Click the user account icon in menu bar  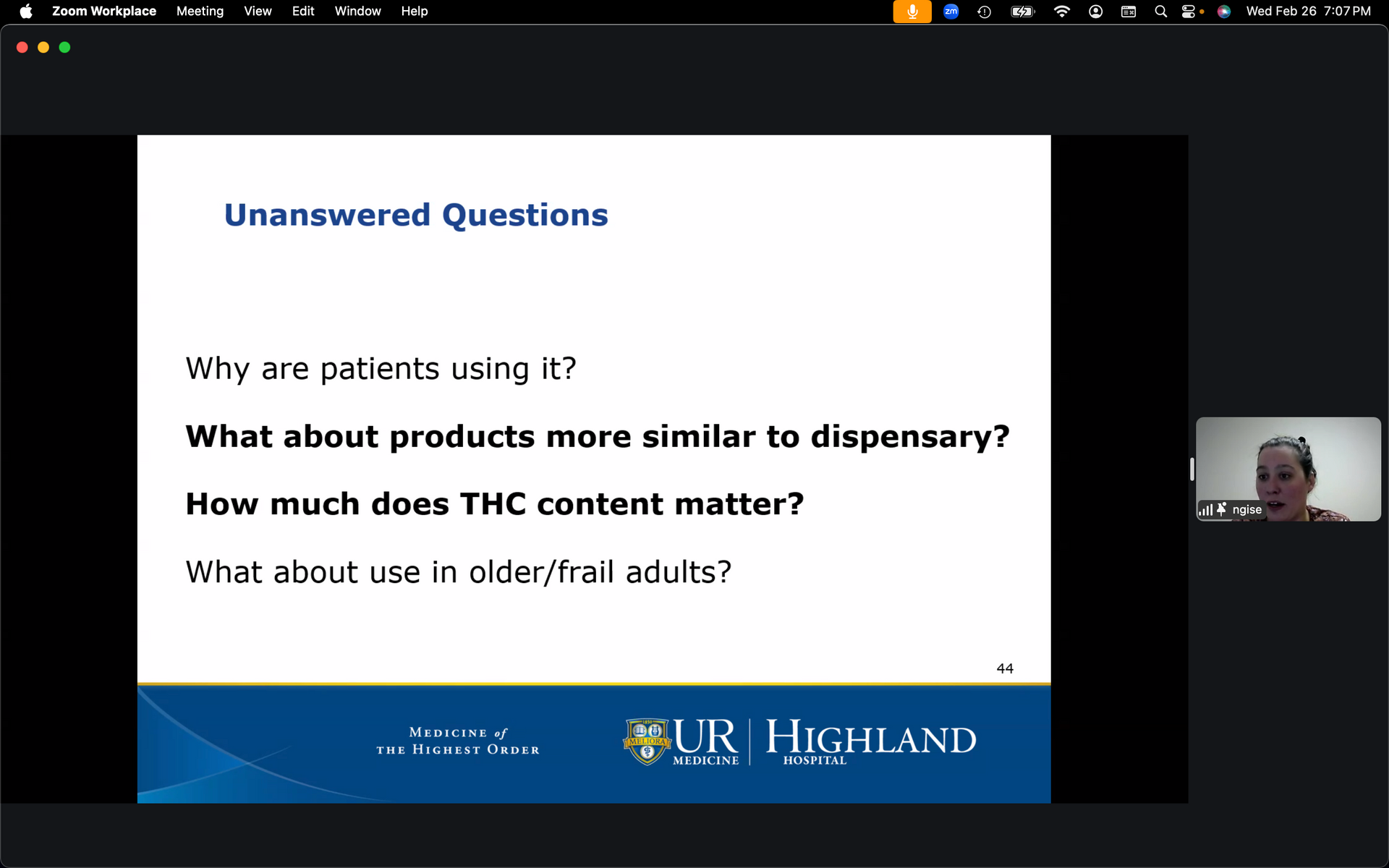tap(1095, 12)
